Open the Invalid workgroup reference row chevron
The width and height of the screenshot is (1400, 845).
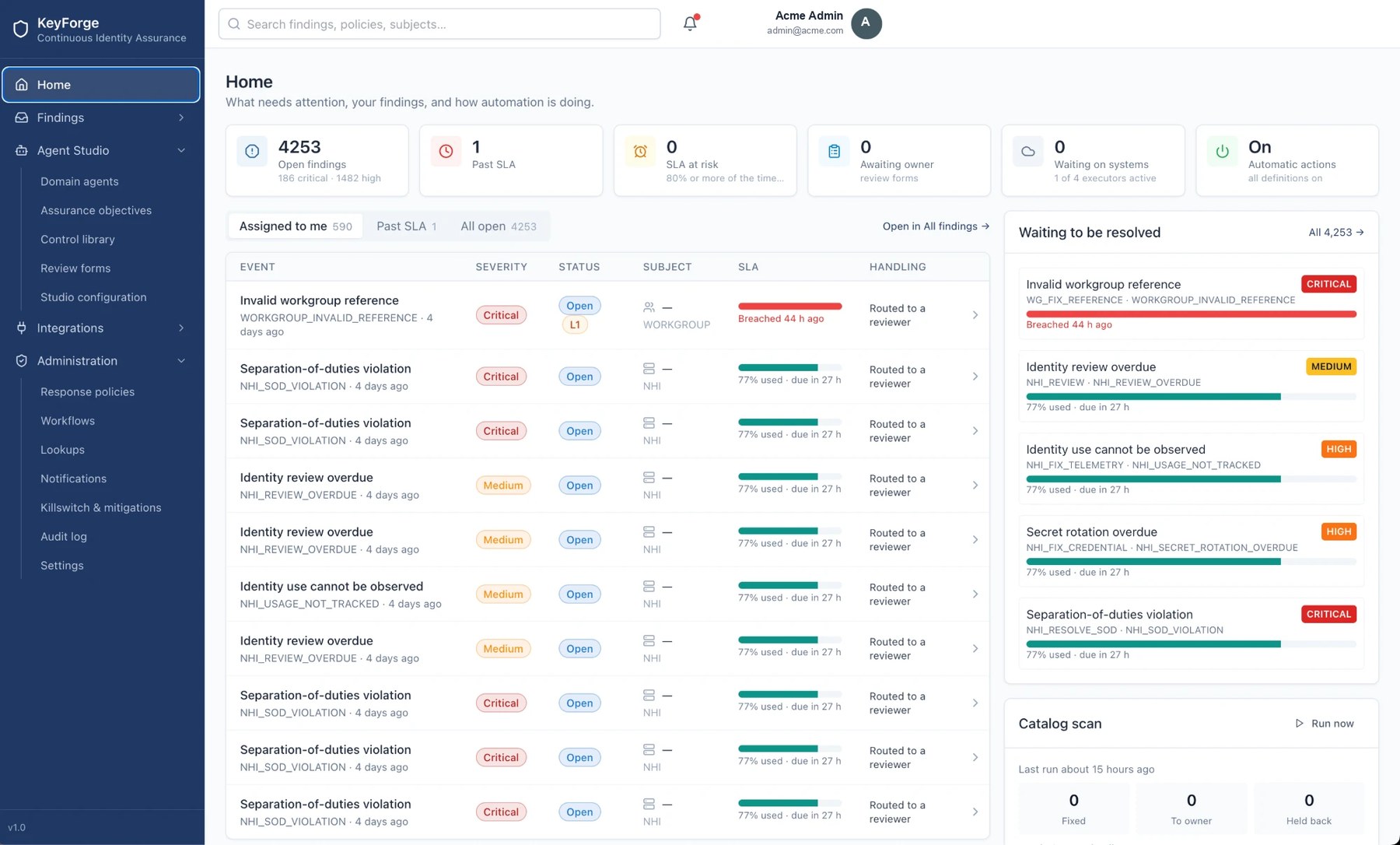click(975, 315)
